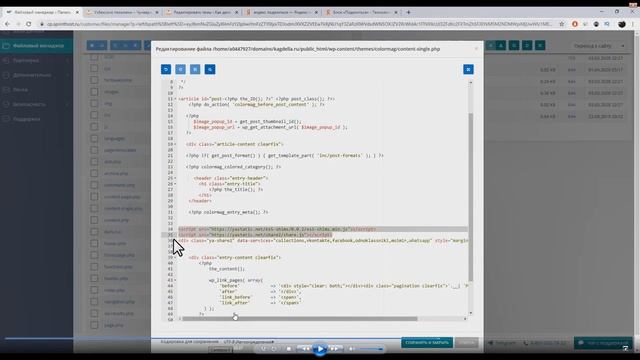Adjust the video player volume slider

(371, 349)
